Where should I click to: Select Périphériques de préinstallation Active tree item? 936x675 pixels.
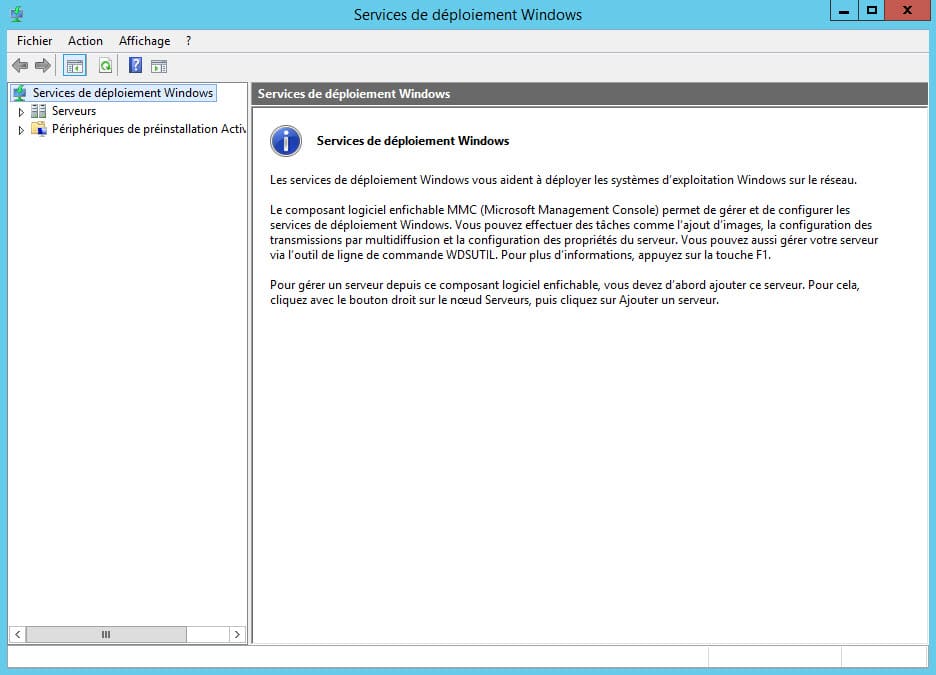(x=149, y=129)
